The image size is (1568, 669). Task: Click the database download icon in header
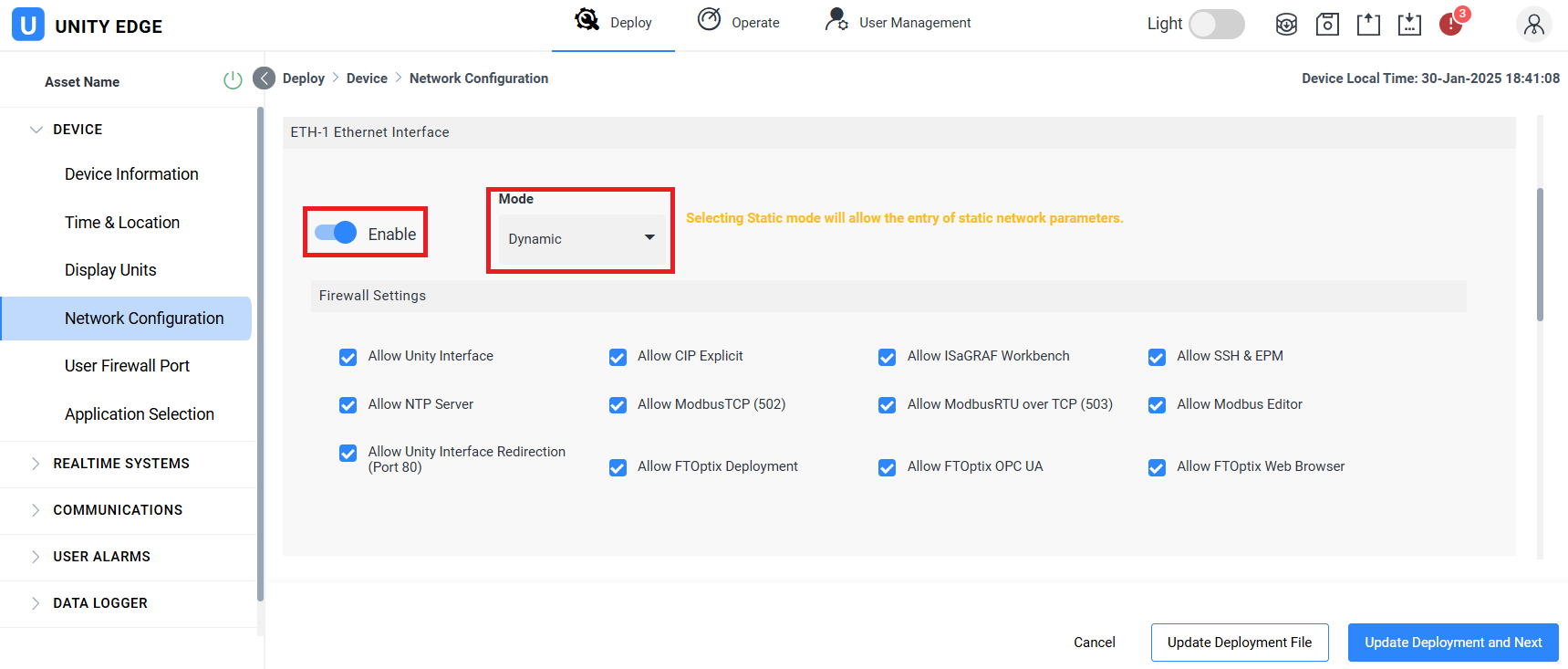[1286, 25]
